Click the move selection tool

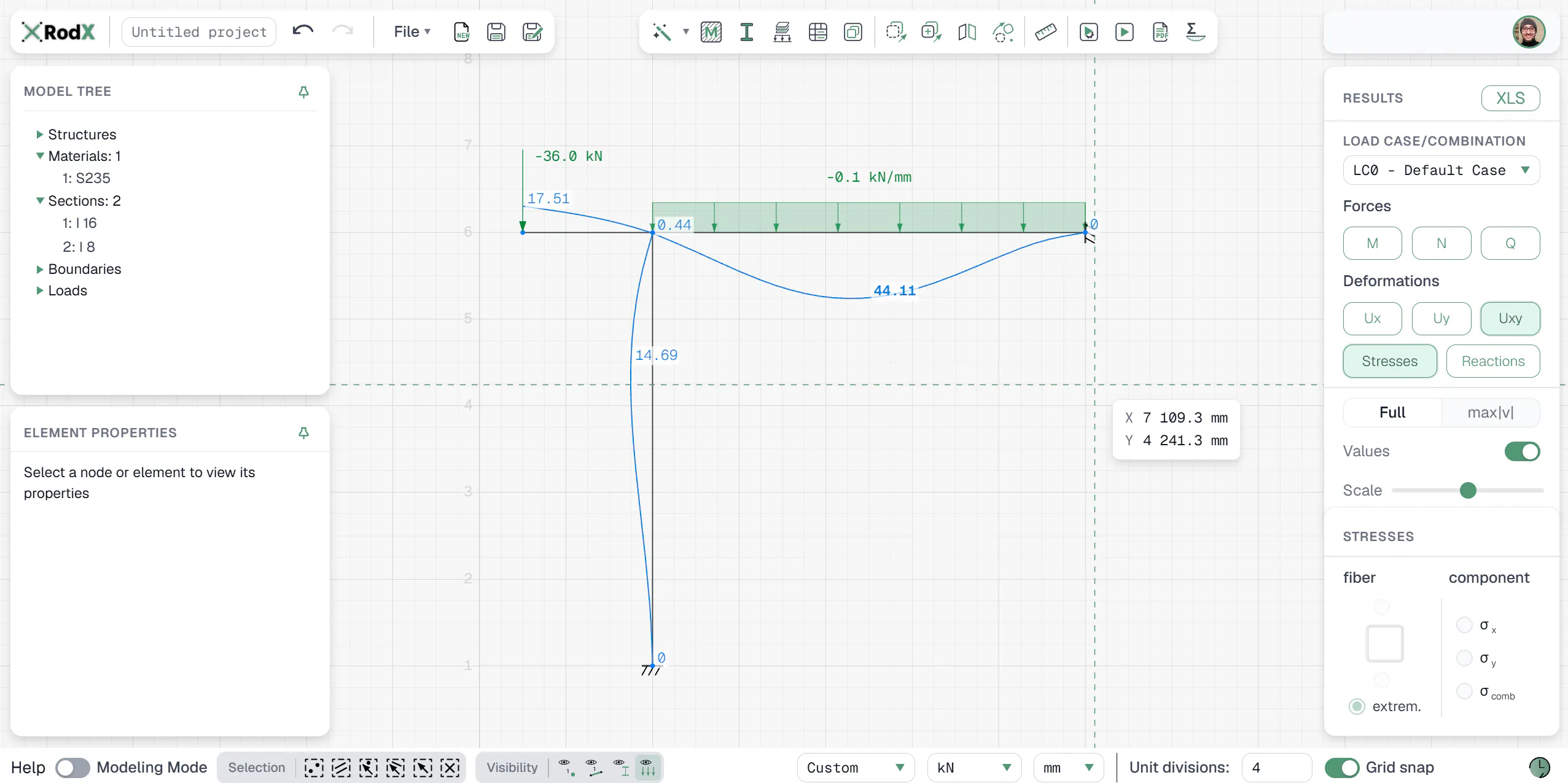pos(895,32)
